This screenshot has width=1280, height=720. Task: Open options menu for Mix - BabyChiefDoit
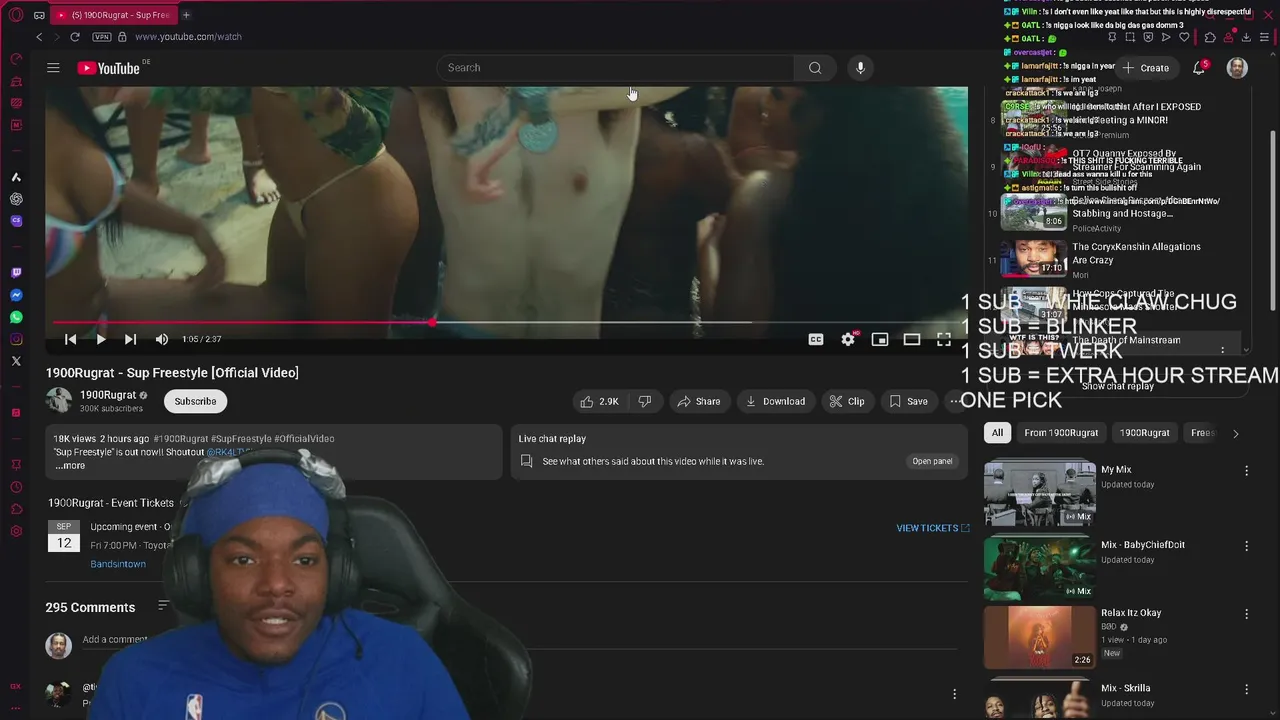pyautogui.click(x=1246, y=546)
